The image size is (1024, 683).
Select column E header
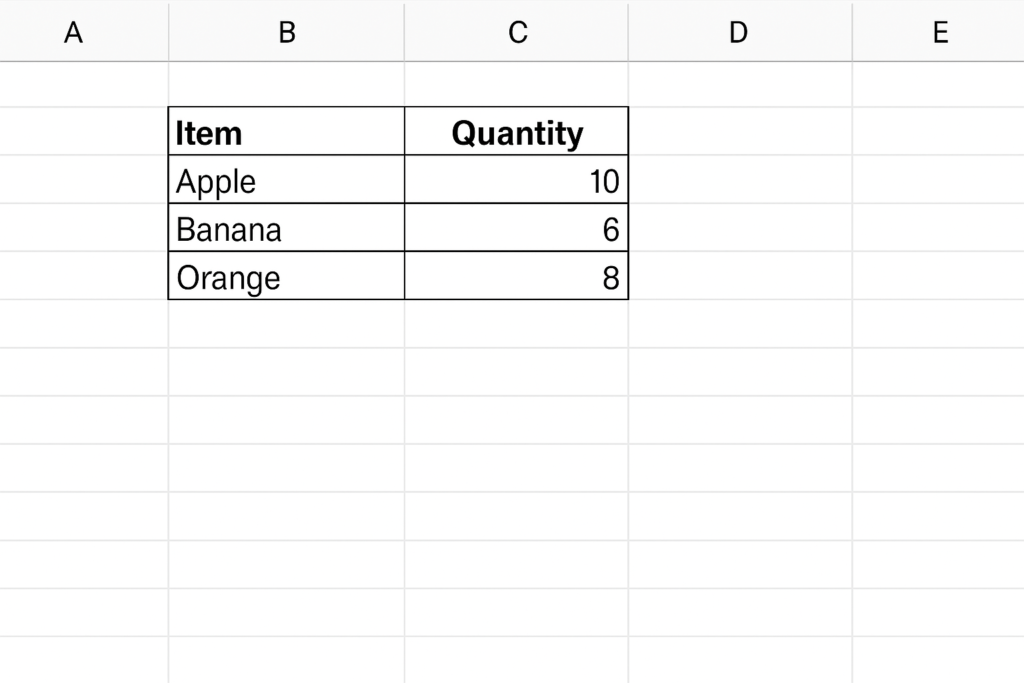pyautogui.click(x=938, y=31)
